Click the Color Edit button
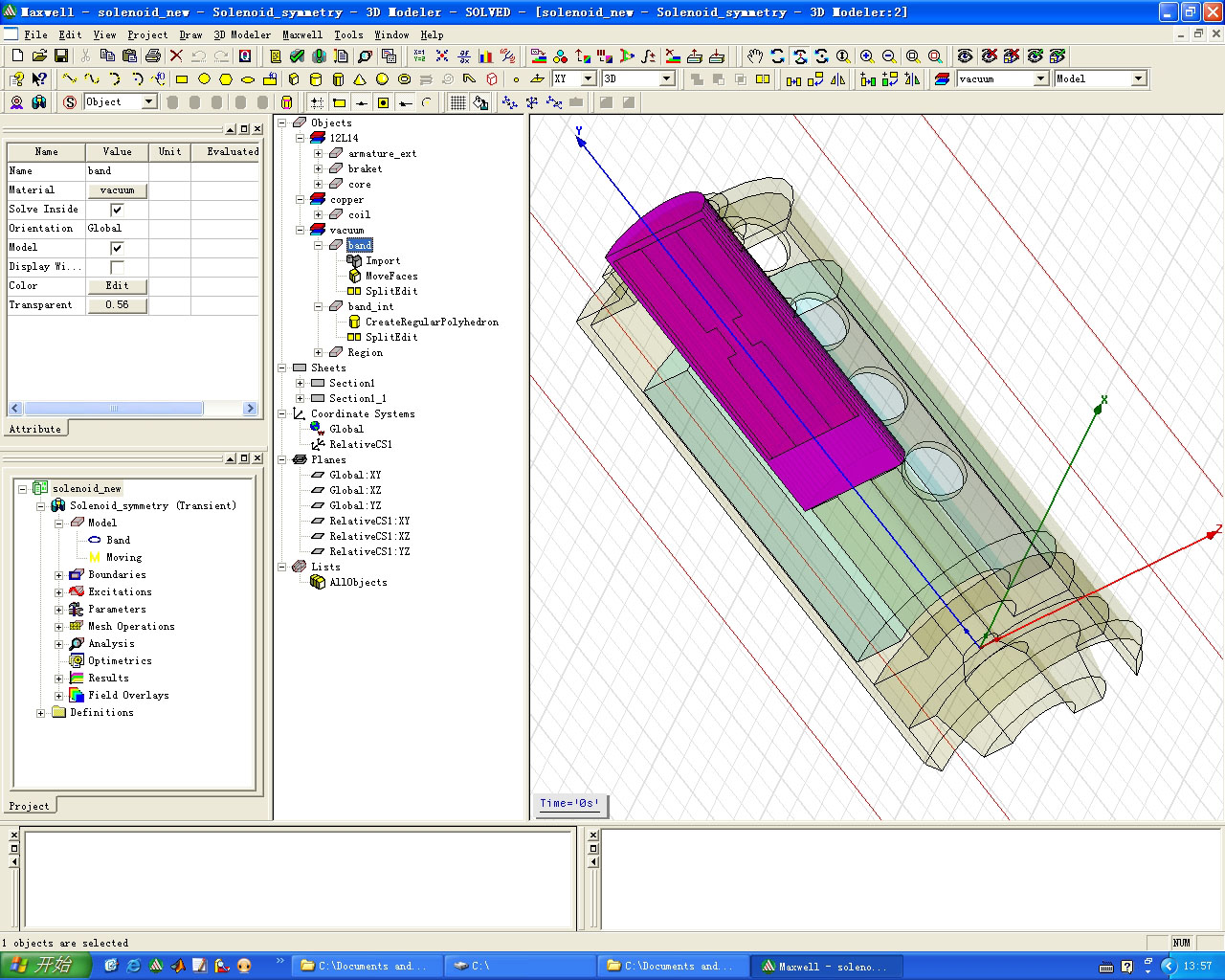Viewport: 1225px width, 980px height. [118, 286]
